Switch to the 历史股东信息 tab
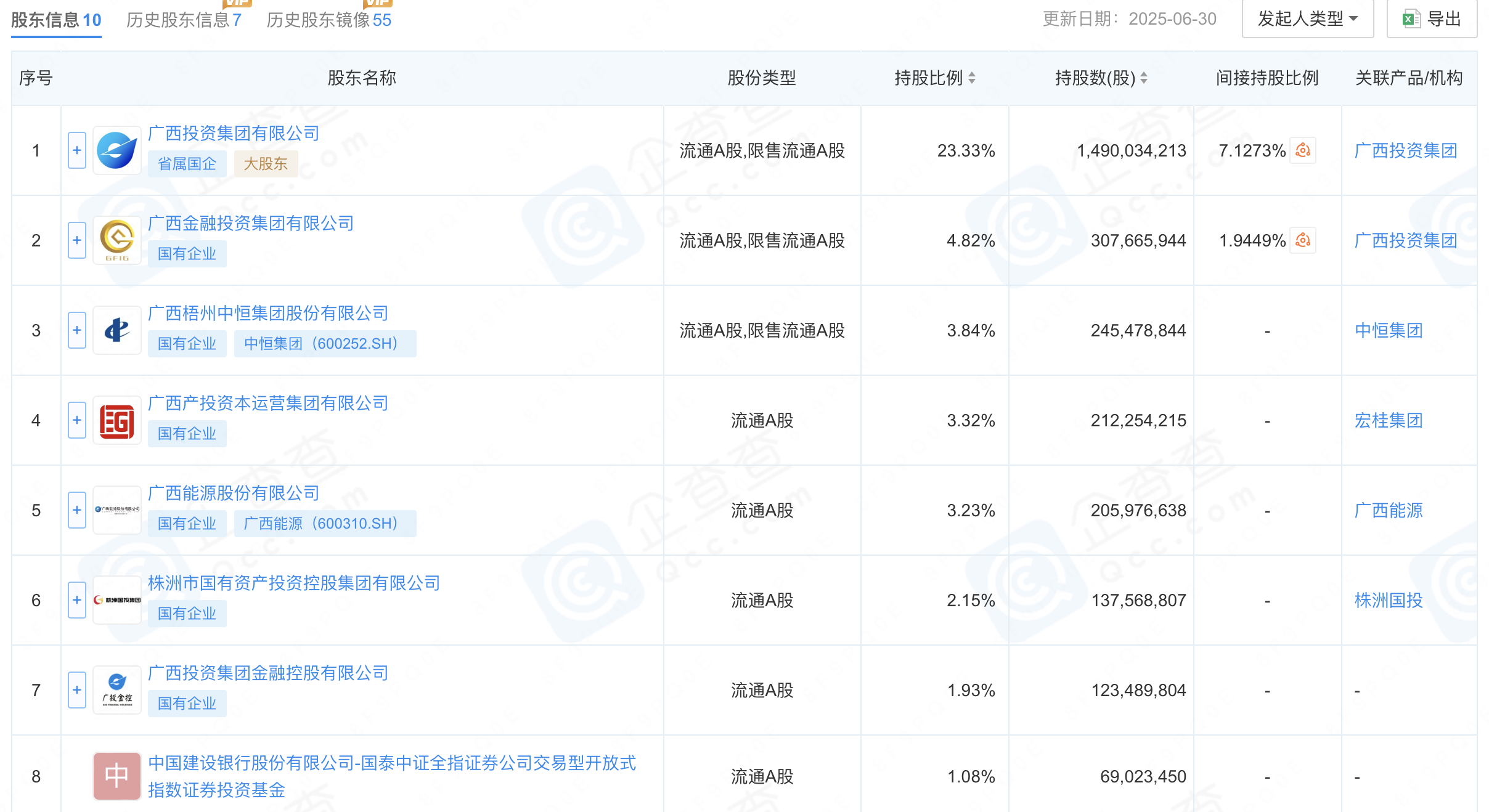 click(184, 20)
